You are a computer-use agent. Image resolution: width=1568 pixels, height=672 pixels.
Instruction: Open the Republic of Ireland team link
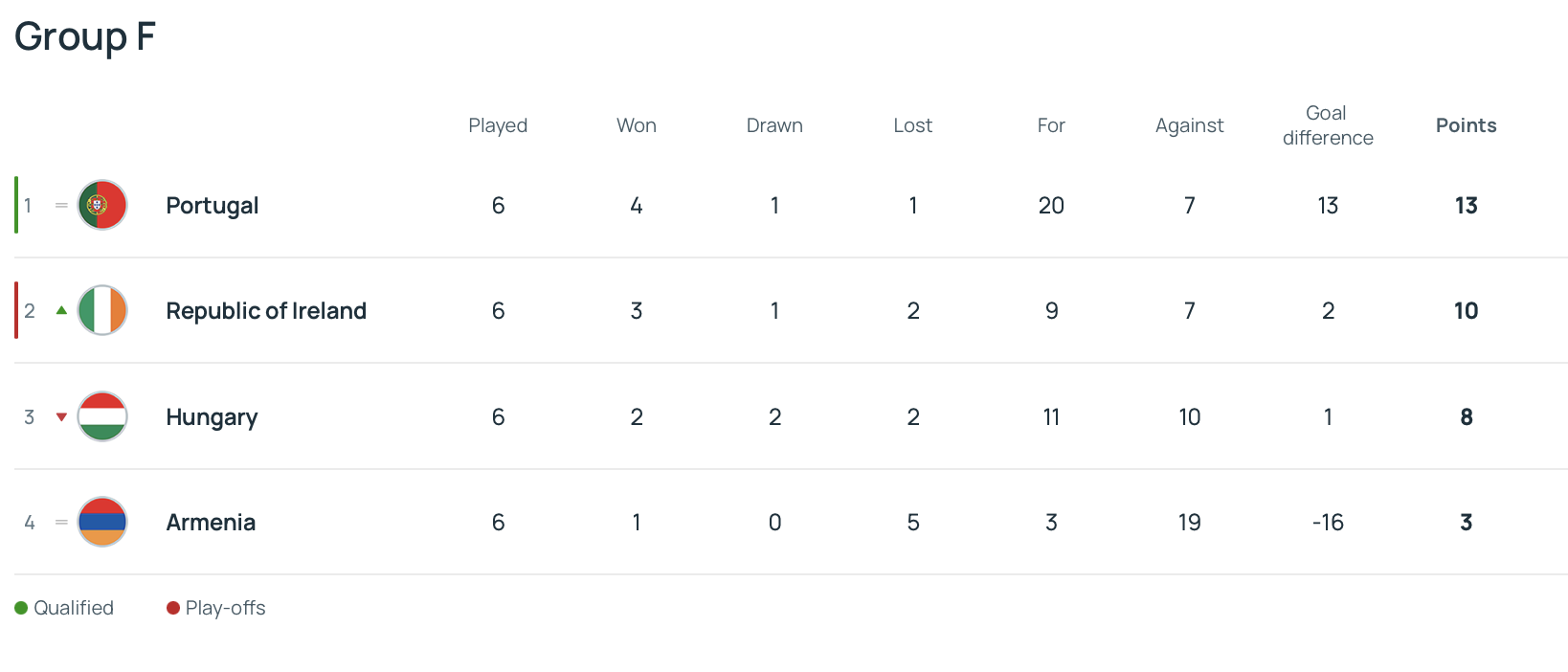pos(266,311)
